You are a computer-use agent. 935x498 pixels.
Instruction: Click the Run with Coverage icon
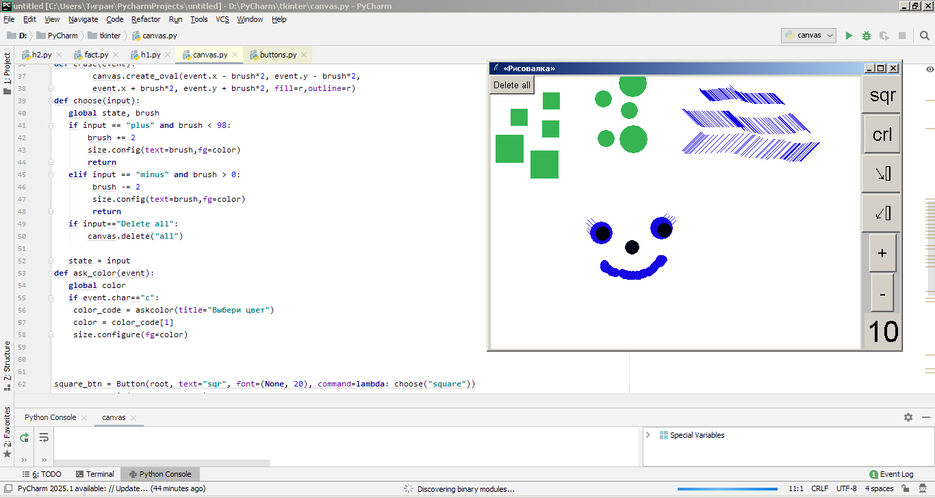coord(884,36)
